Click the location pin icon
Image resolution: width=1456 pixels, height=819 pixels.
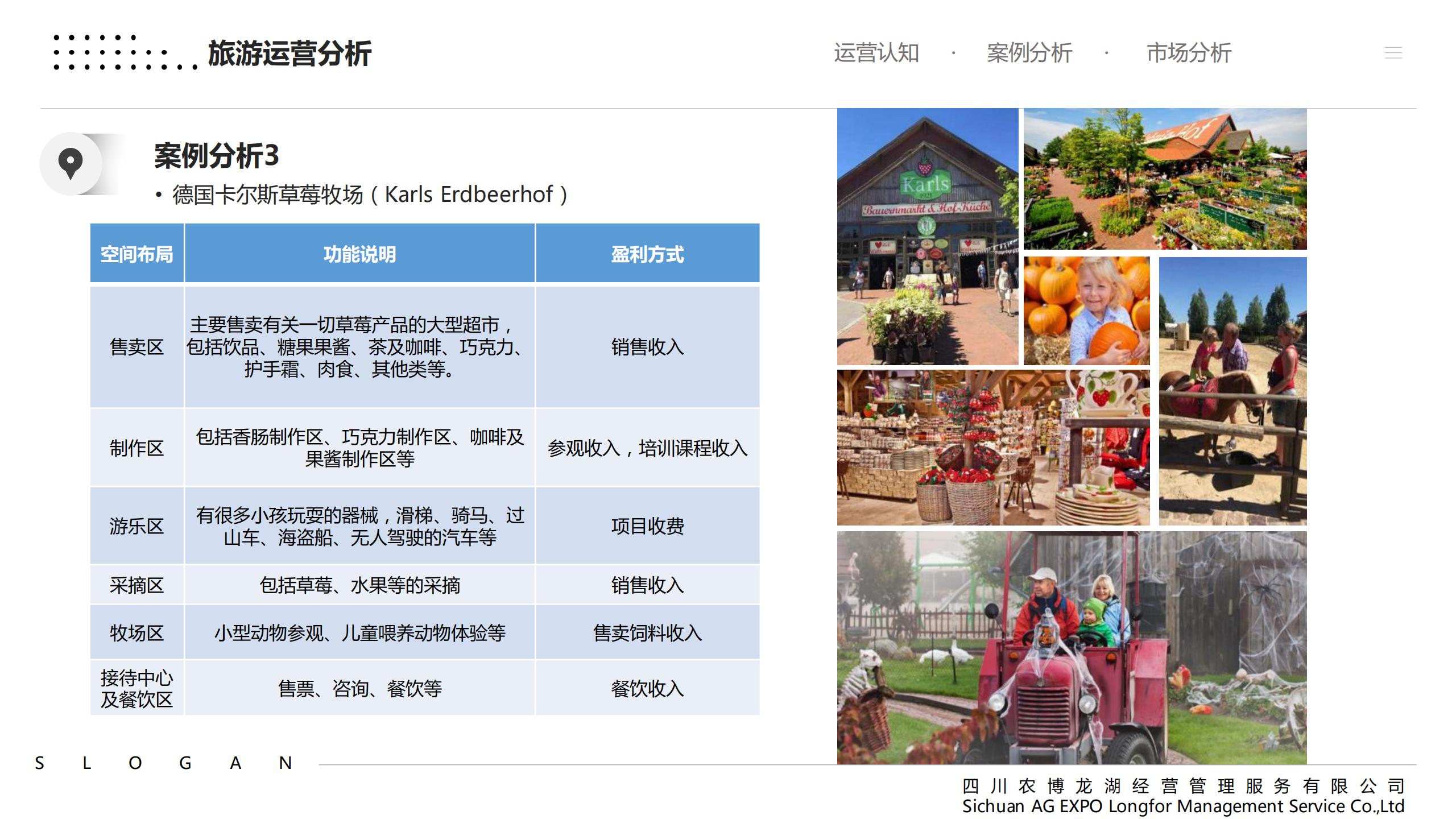pos(71,164)
